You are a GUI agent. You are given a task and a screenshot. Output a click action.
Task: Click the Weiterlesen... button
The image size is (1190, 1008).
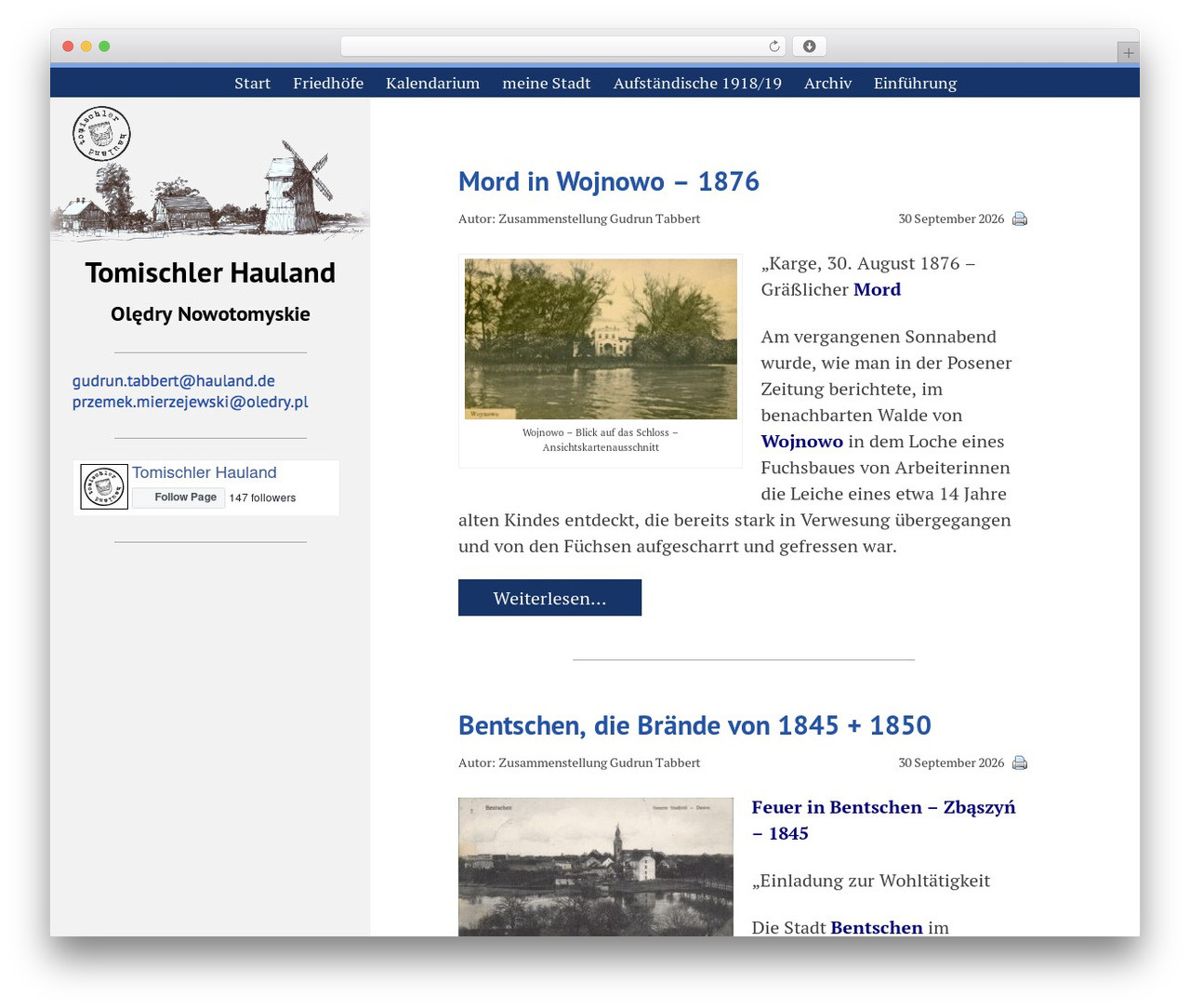549,598
